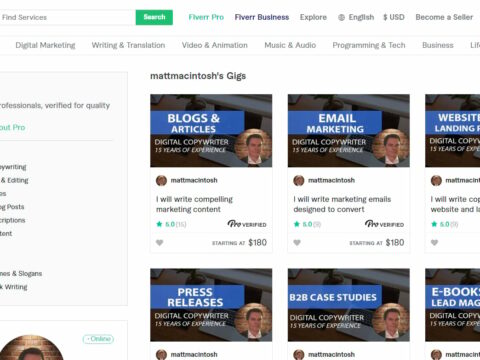The height and width of the screenshot is (360, 480).
Task: Select Proofreading & Editing sidebar item
Action: [x=14, y=180]
